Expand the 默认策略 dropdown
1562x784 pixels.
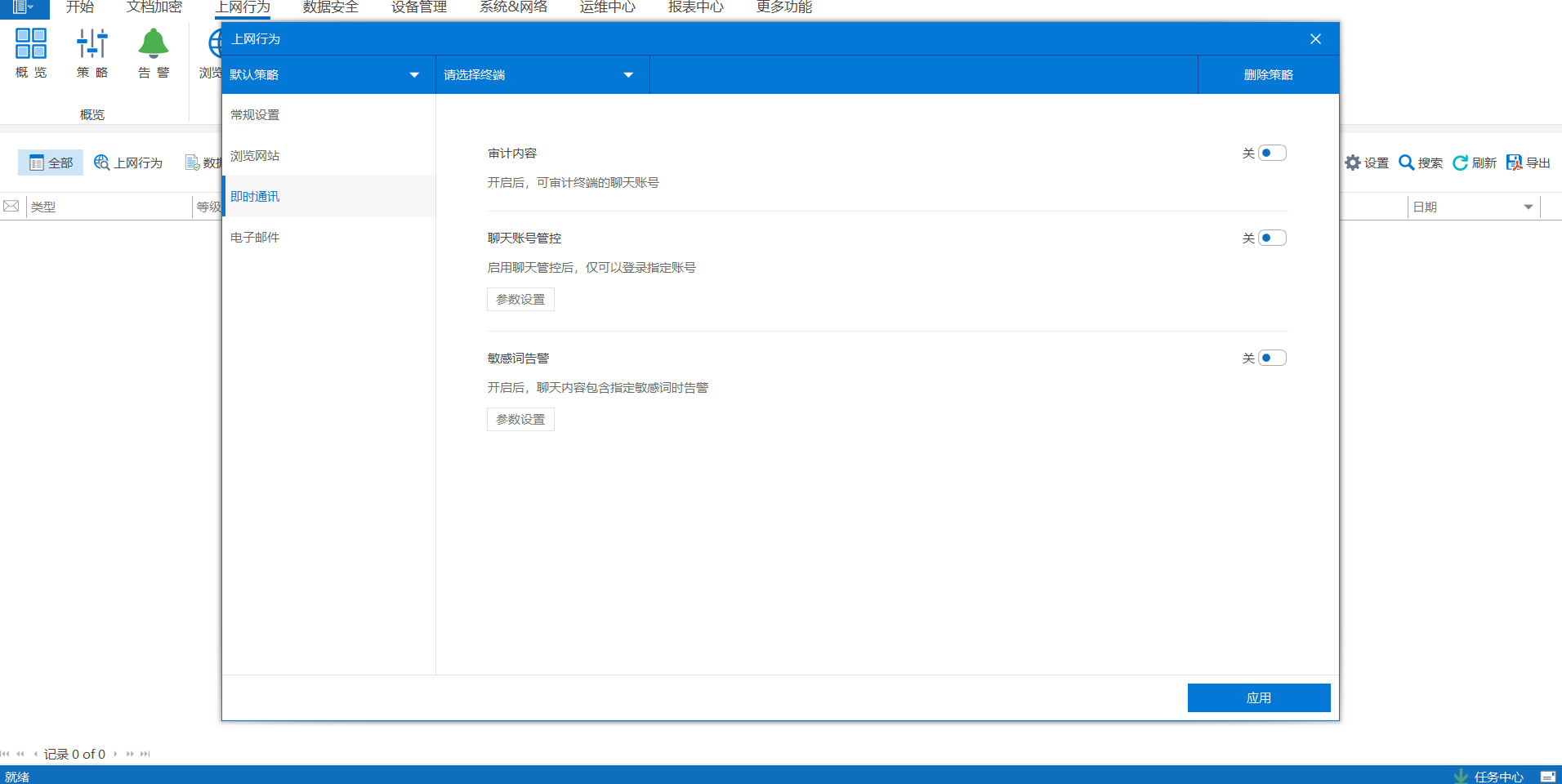coord(414,75)
